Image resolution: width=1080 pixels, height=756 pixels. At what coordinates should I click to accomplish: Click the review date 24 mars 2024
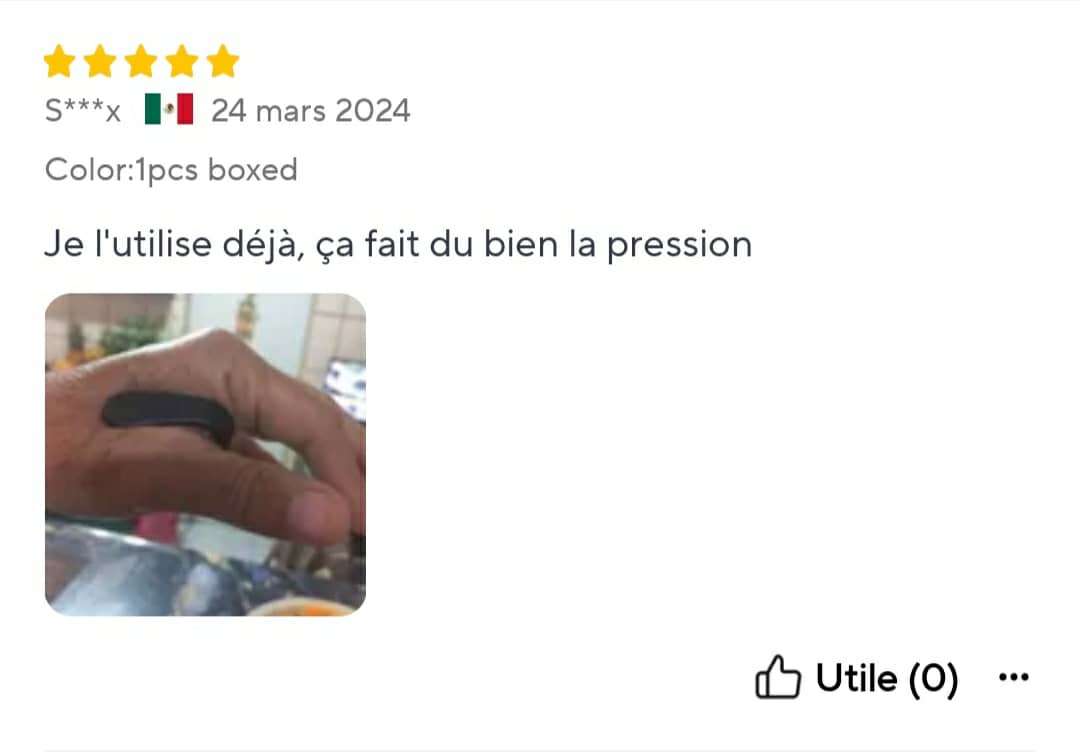pos(311,110)
